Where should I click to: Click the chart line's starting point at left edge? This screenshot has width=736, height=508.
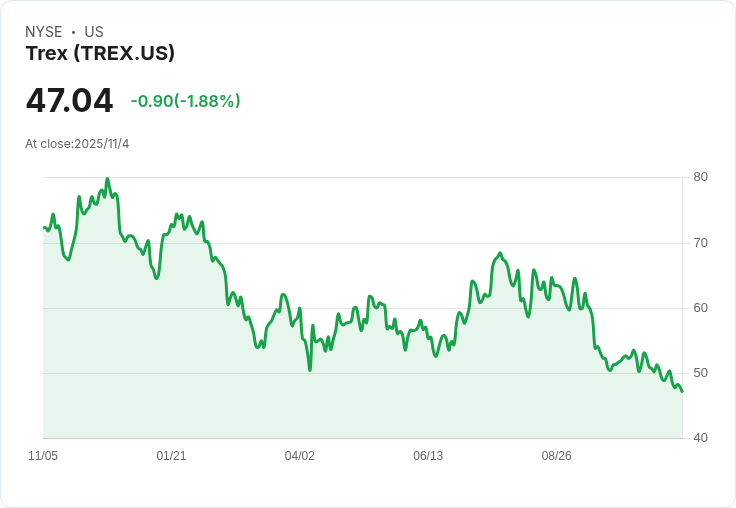(x=44, y=228)
